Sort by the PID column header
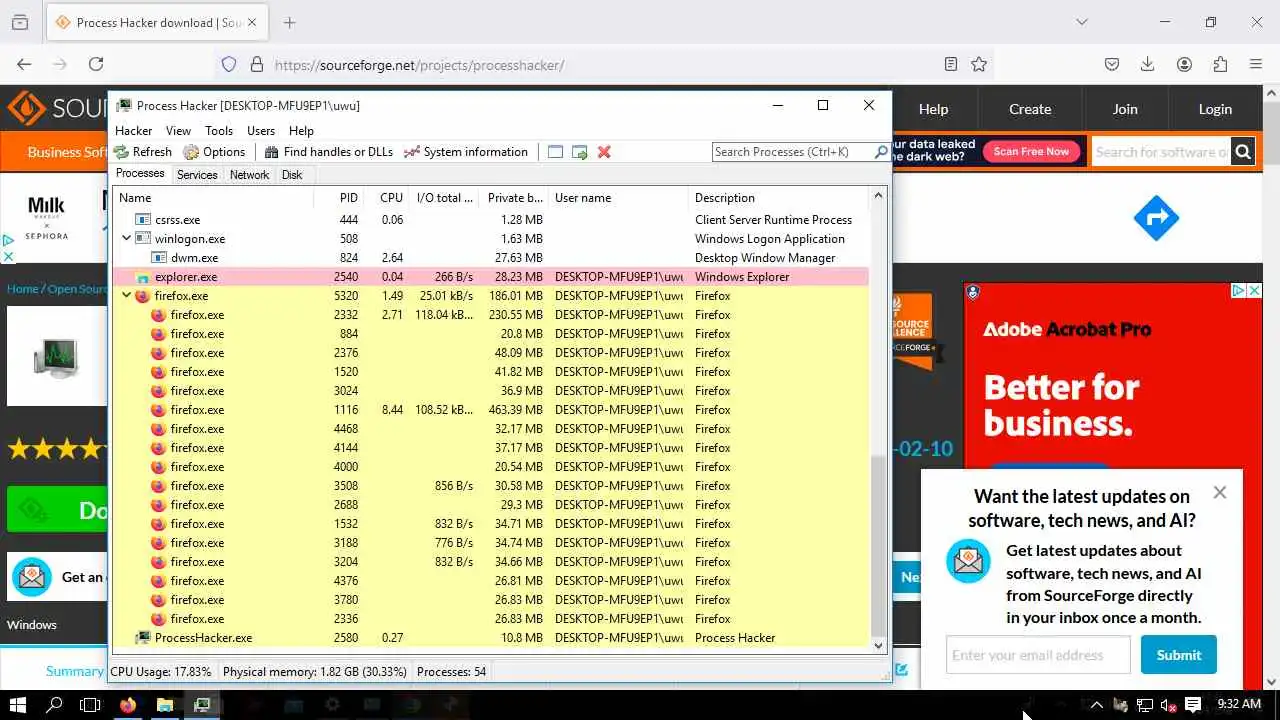This screenshot has width=1280, height=720. tap(339, 198)
